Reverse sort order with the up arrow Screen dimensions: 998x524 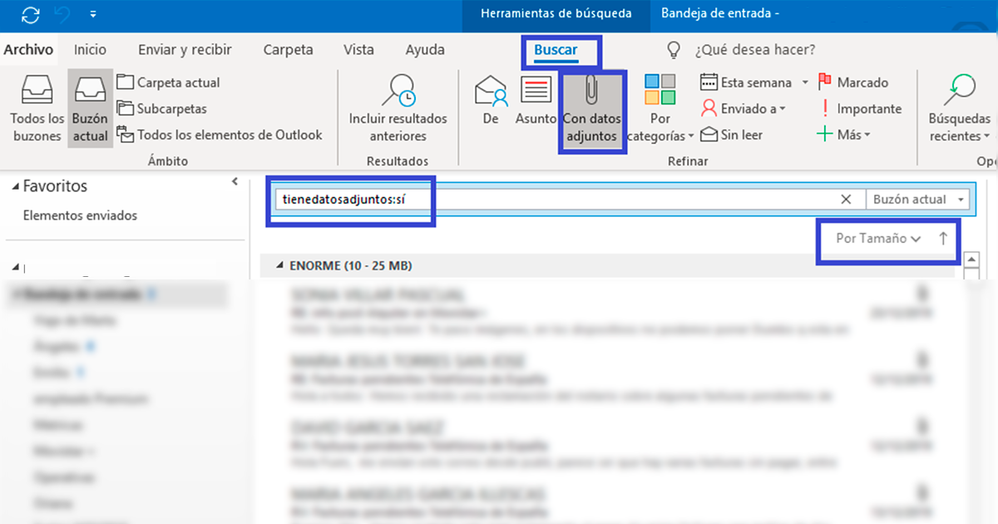(943, 238)
